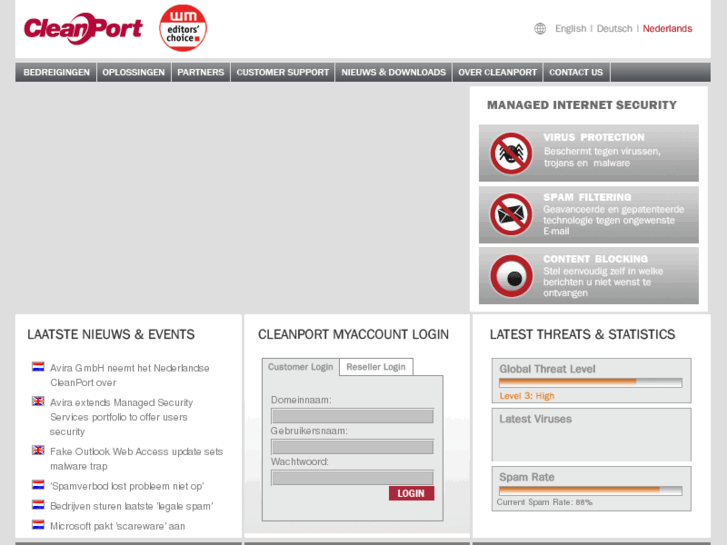Click the Spam Filtering envelope icon
This screenshot has height=545, width=727.
511,214
